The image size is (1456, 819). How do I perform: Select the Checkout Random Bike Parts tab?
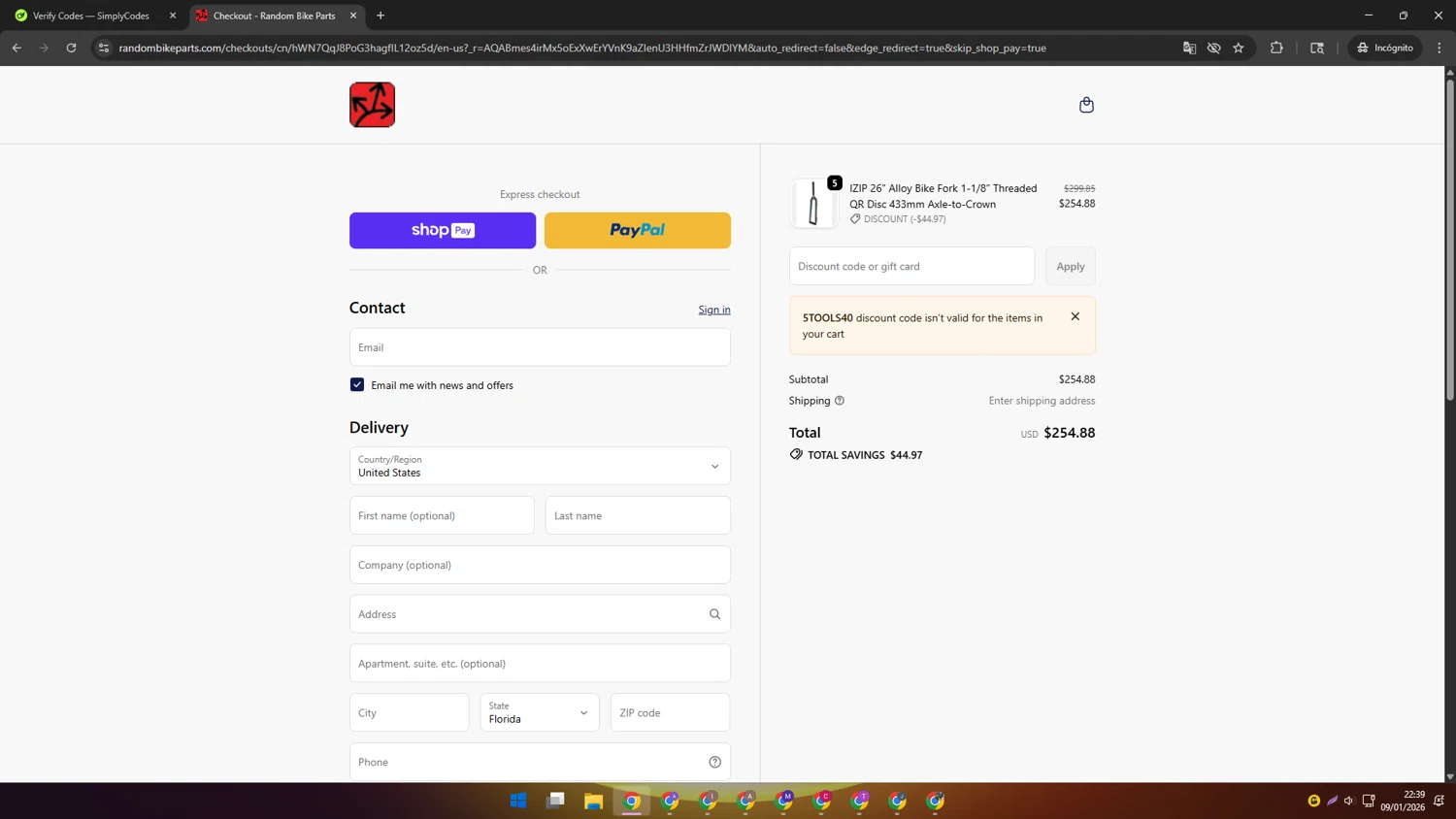point(275,16)
